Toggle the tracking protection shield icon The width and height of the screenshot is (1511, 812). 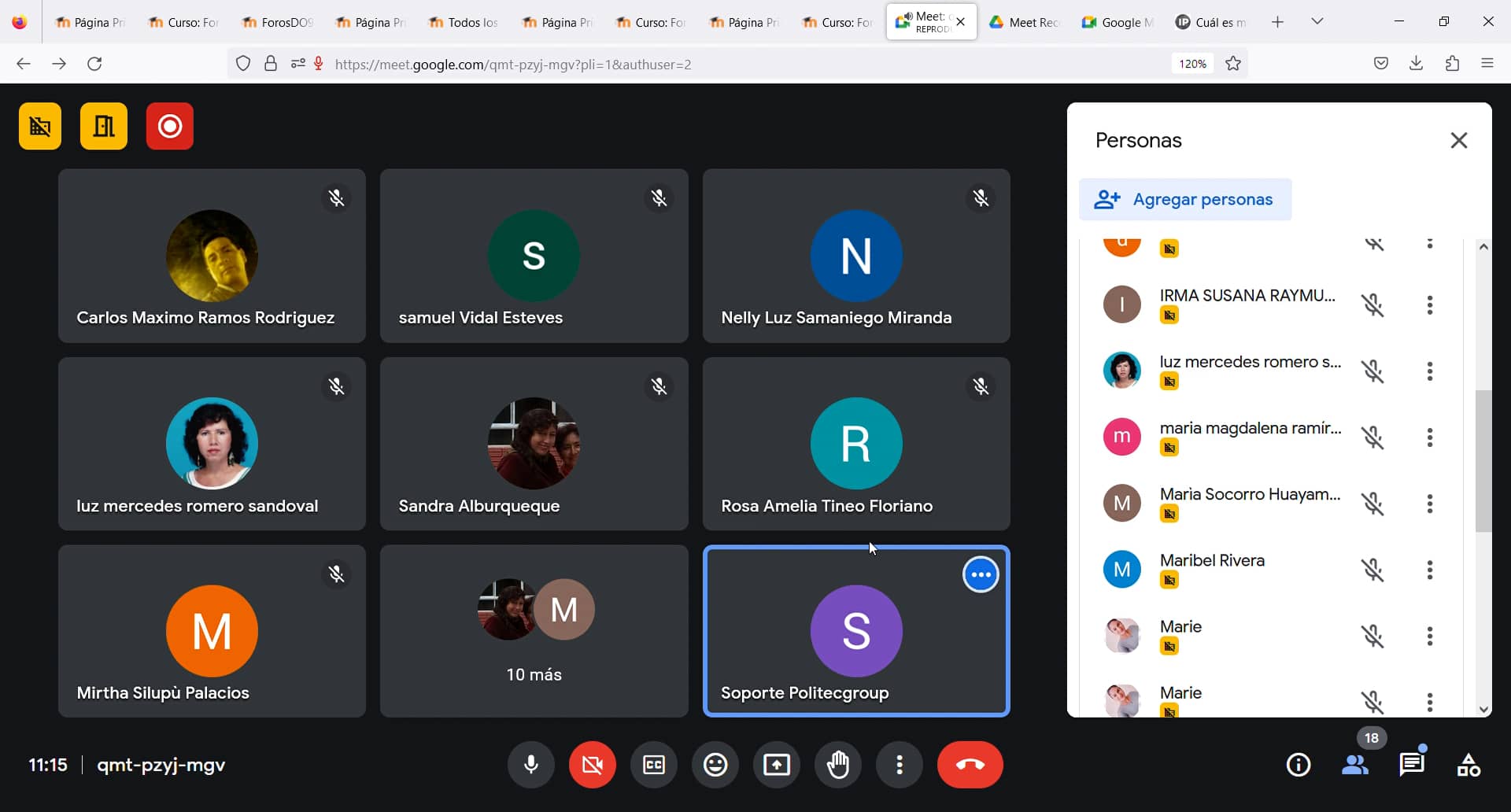[242, 64]
